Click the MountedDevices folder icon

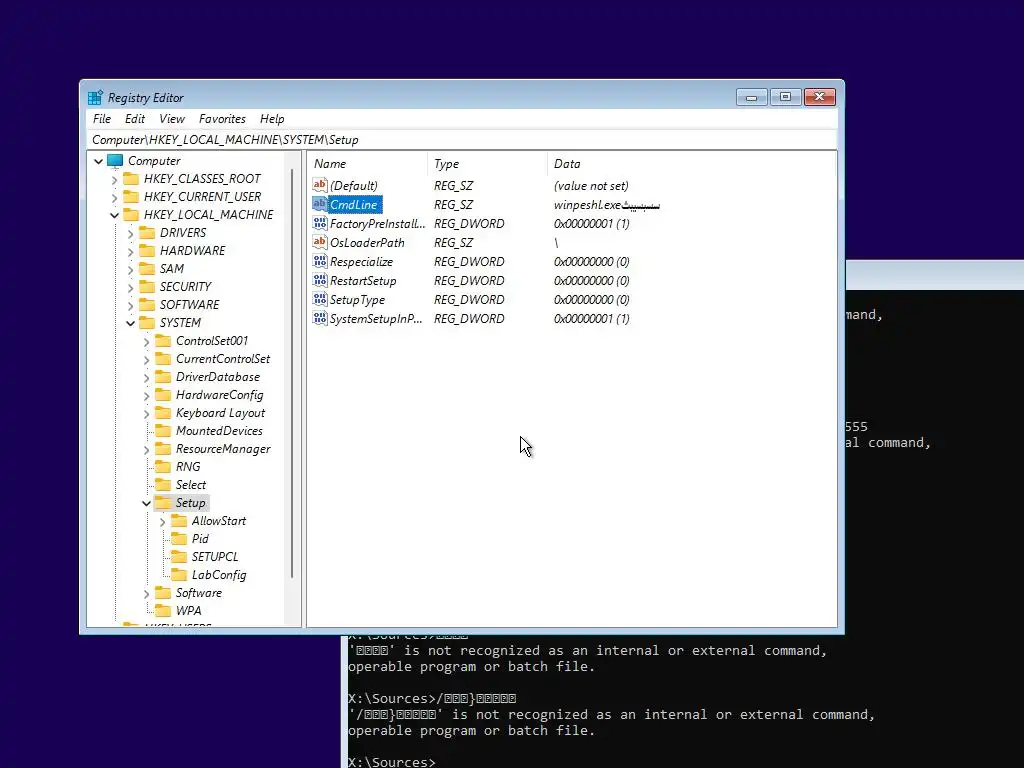coord(163,431)
